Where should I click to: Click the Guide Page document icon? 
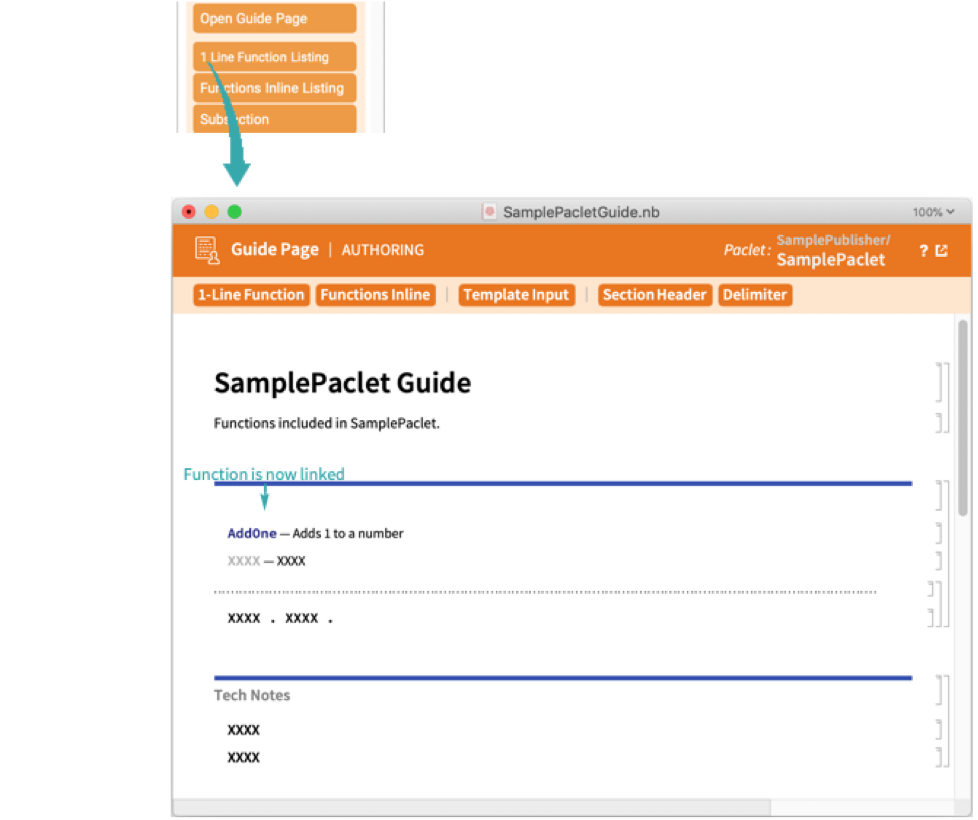tap(207, 250)
